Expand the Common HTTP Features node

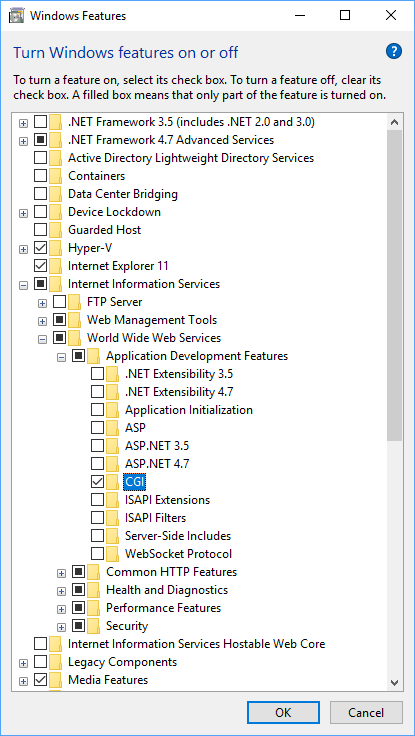61,573
